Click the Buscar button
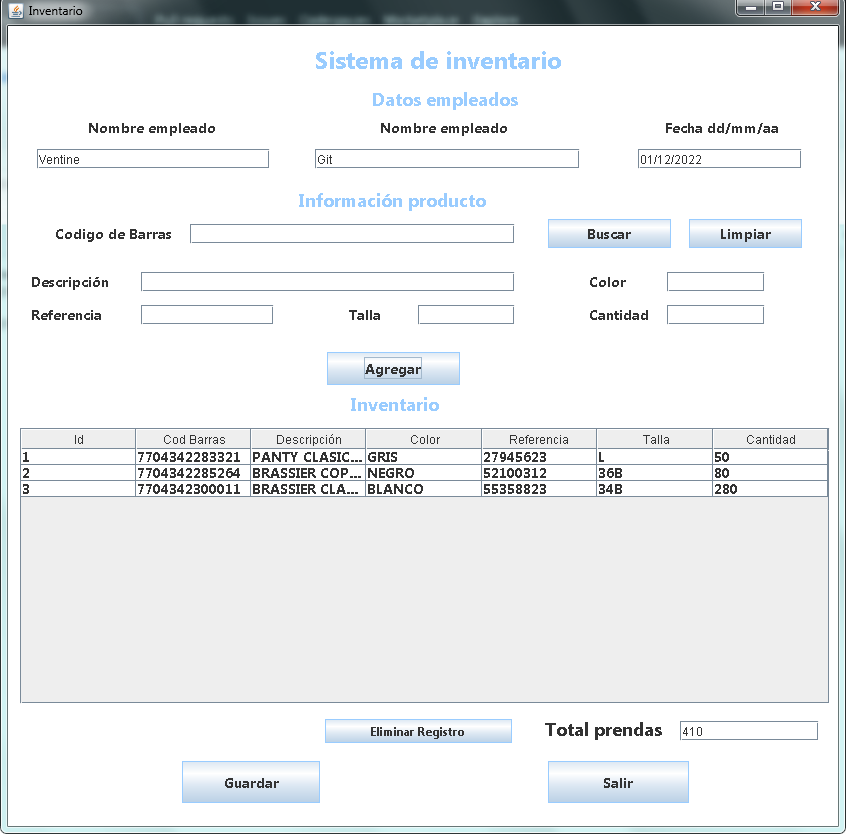Screen dimensions: 846x834 (x=609, y=233)
